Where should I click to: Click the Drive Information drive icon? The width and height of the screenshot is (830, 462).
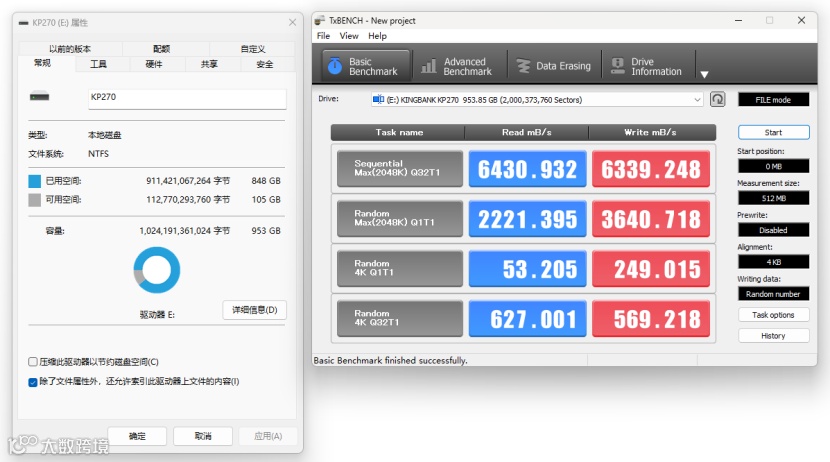(x=617, y=66)
